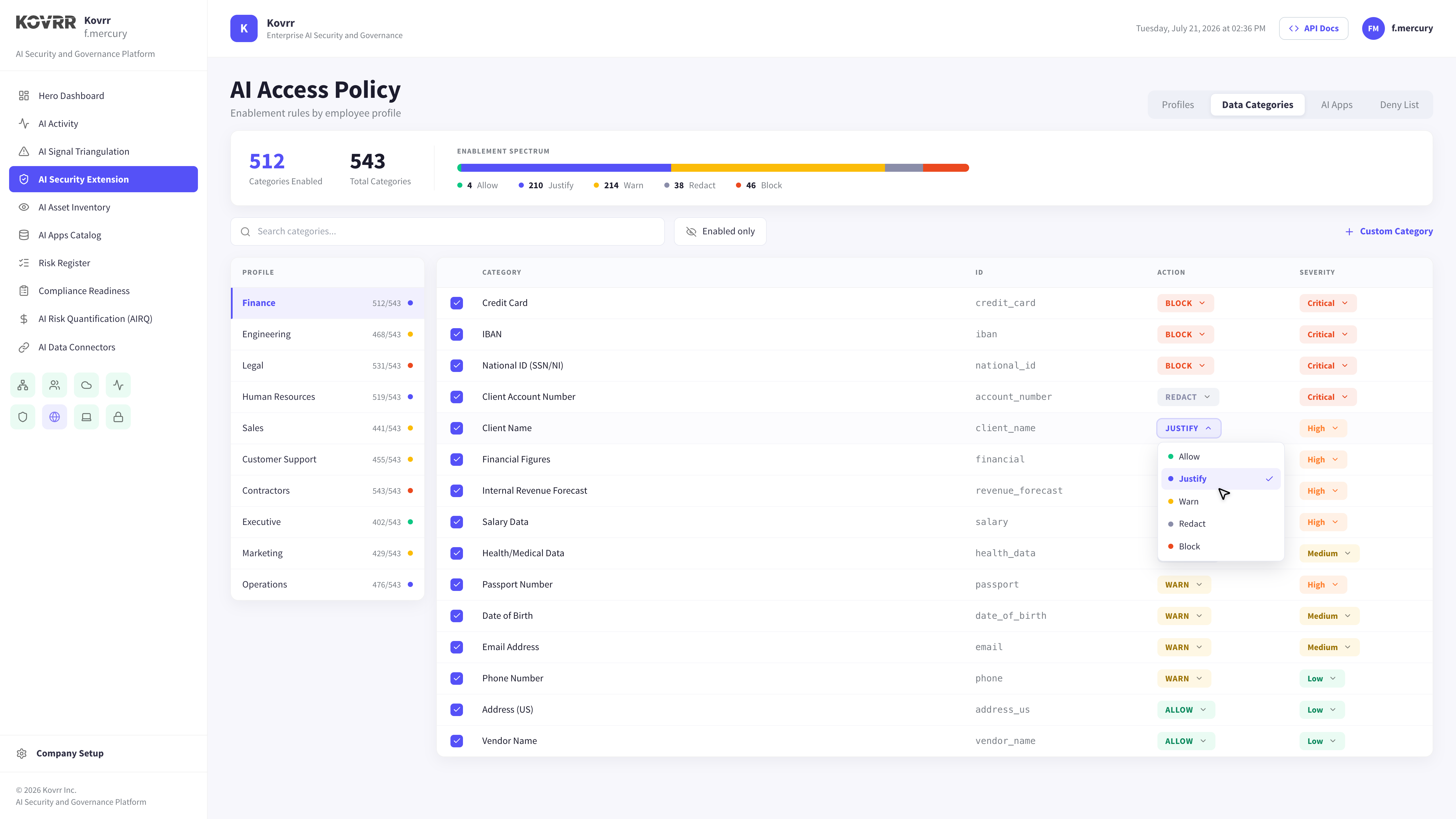Click the Risk Register checklist icon
Image resolution: width=1456 pixels, height=819 pixels.
coord(24,263)
